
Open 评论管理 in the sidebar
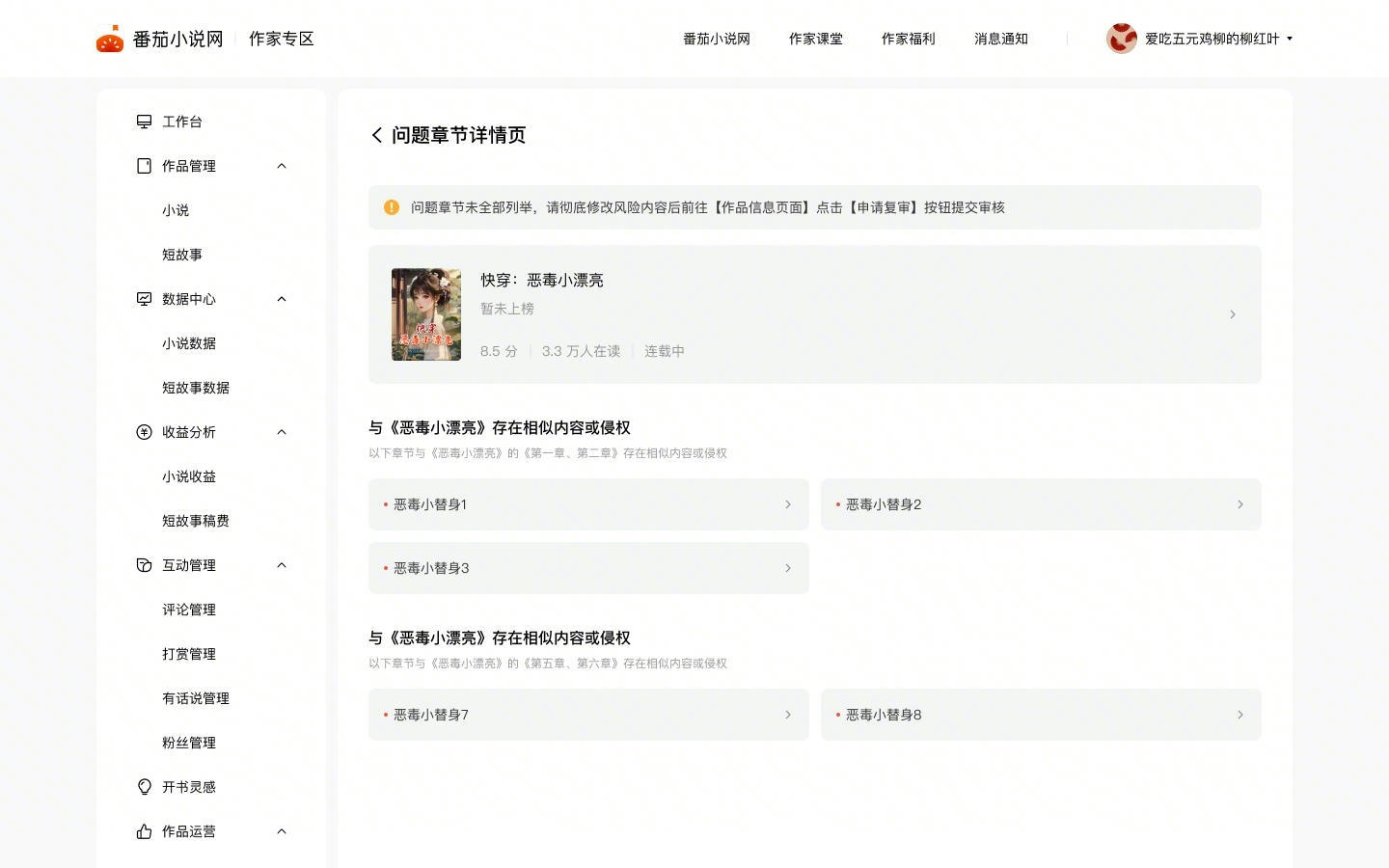coord(189,610)
